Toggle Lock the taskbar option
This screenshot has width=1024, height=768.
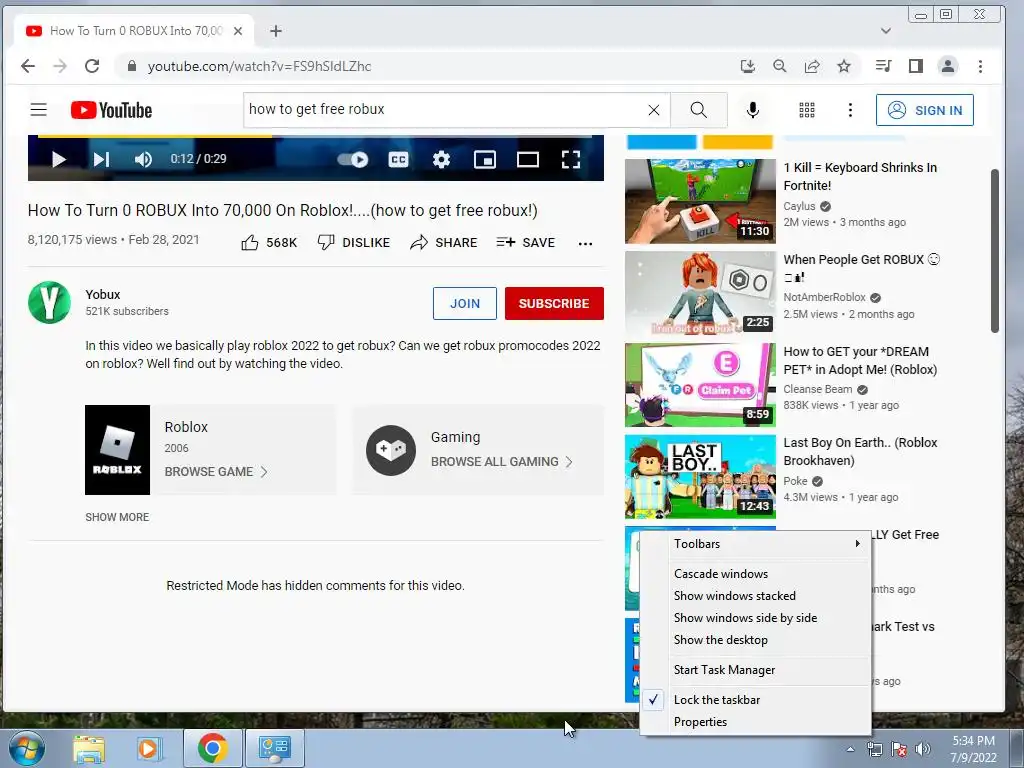click(x=756, y=700)
